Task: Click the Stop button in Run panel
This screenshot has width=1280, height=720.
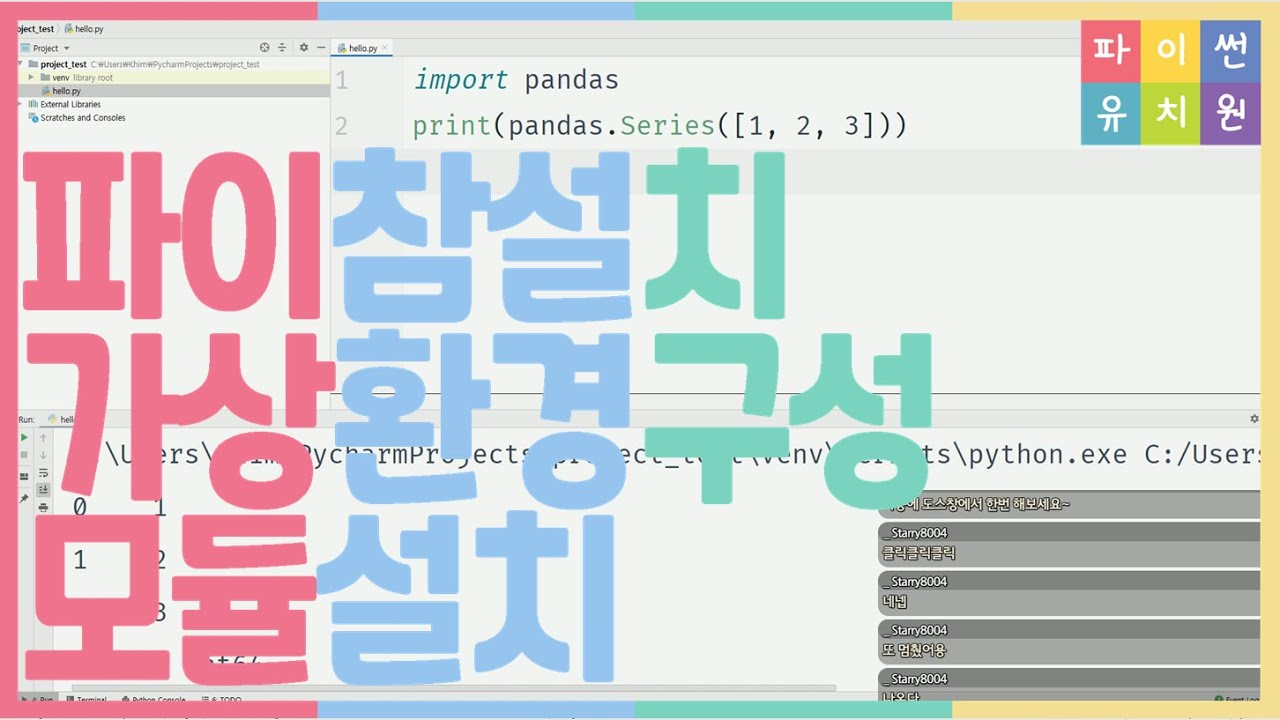Action: pyautogui.click(x=25, y=455)
